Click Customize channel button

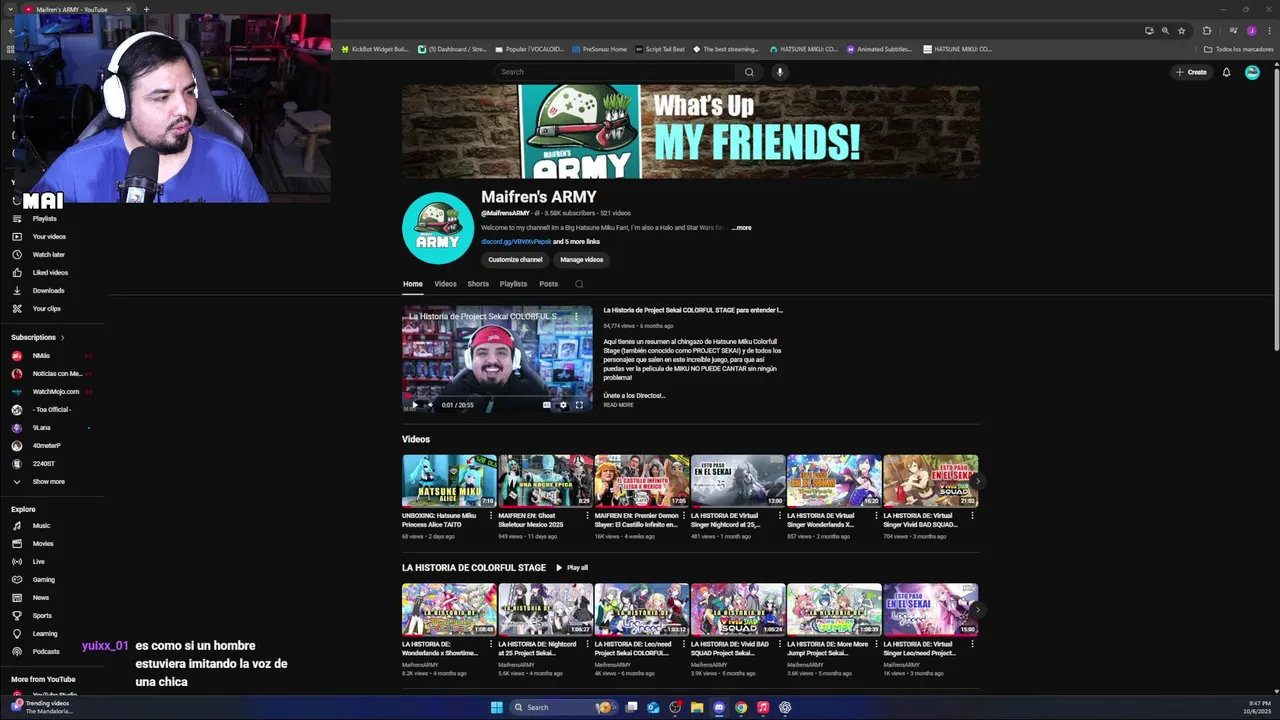tap(515, 260)
